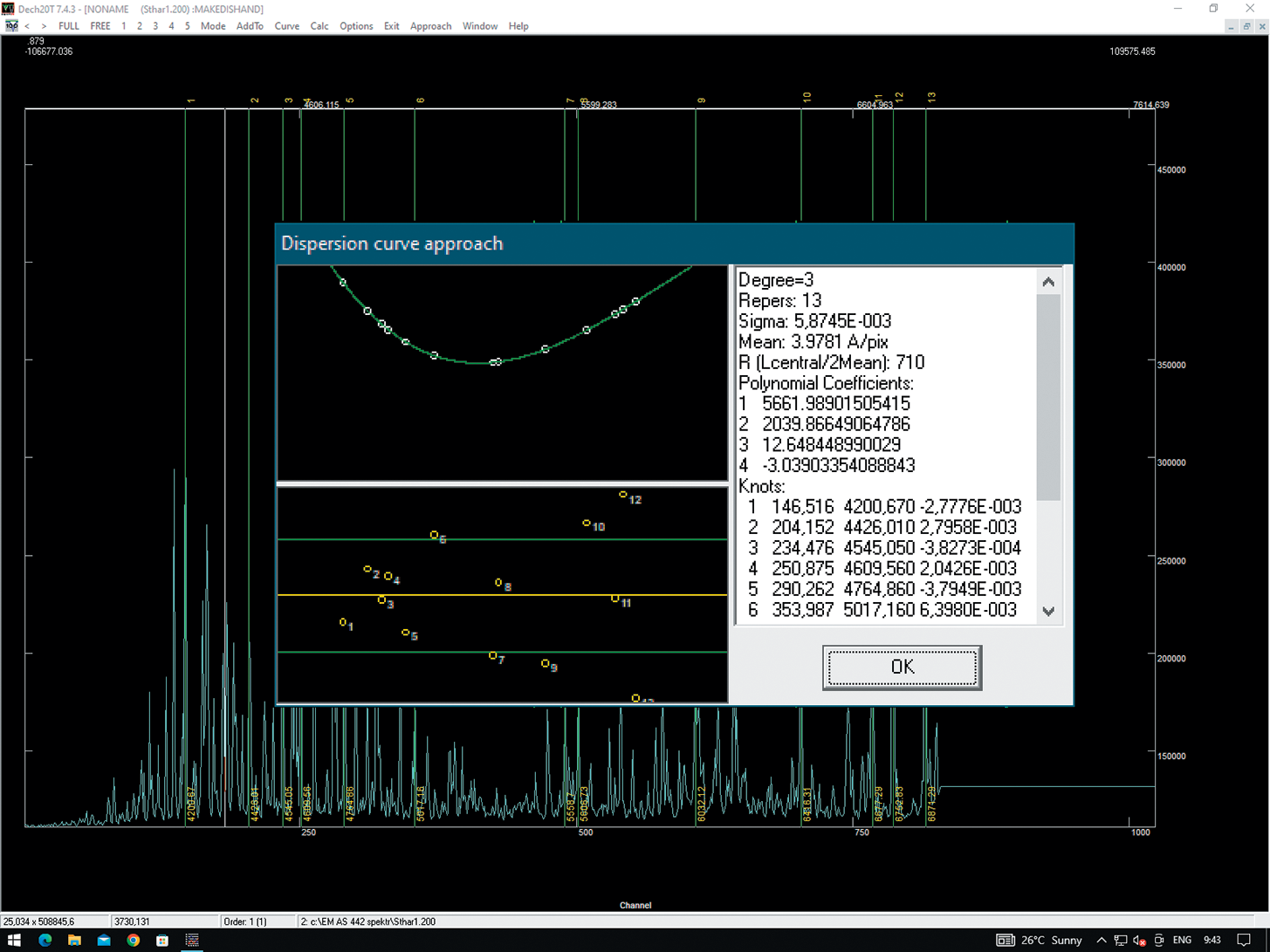
Task: Open the Options menu
Action: pyautogui.click(x=356, y=26)
